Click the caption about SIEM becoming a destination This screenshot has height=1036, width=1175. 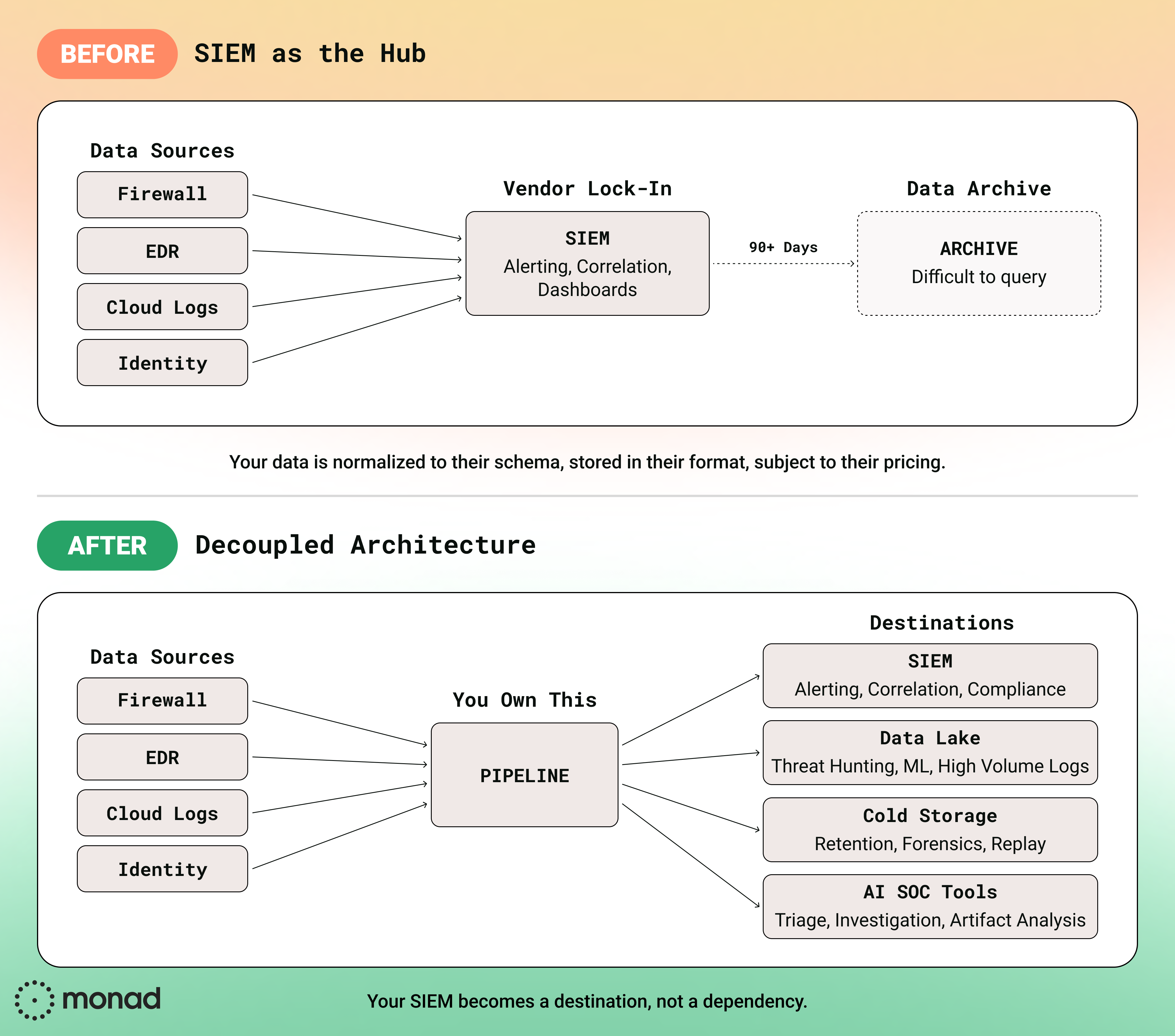[x=587, y=1001]
